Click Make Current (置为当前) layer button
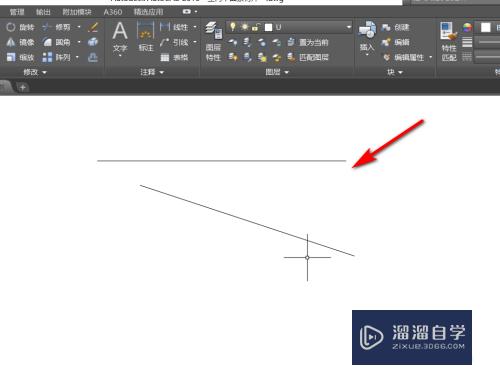500x375 pixels. point(308,42)
